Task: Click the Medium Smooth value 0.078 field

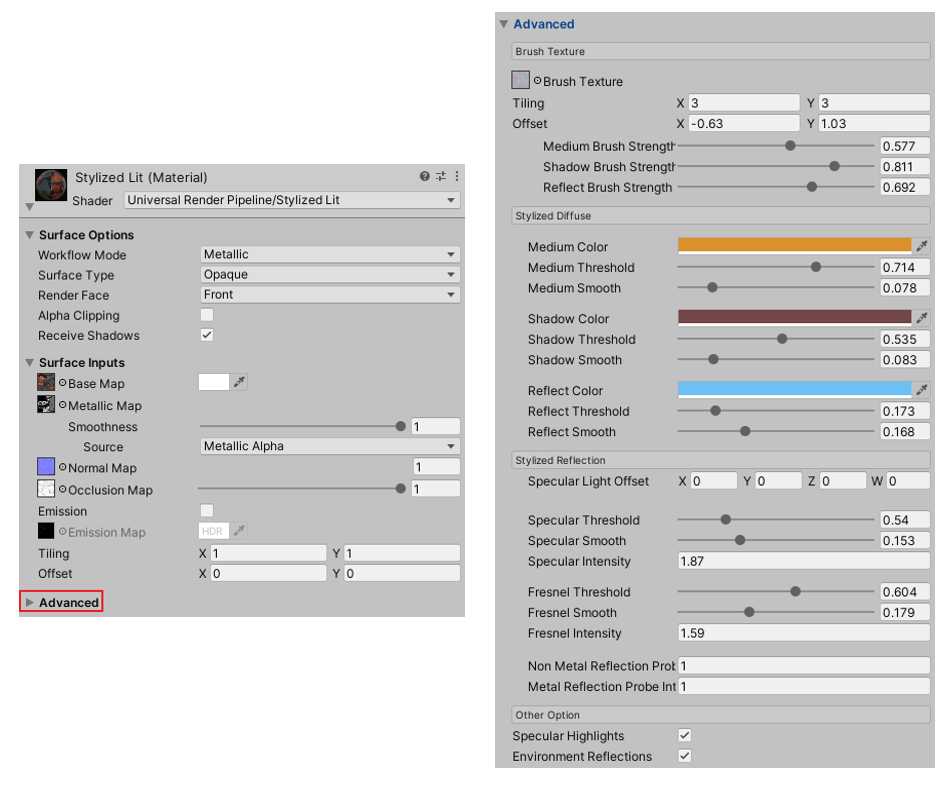Action: pyautogui.click(x=905, y=288)
